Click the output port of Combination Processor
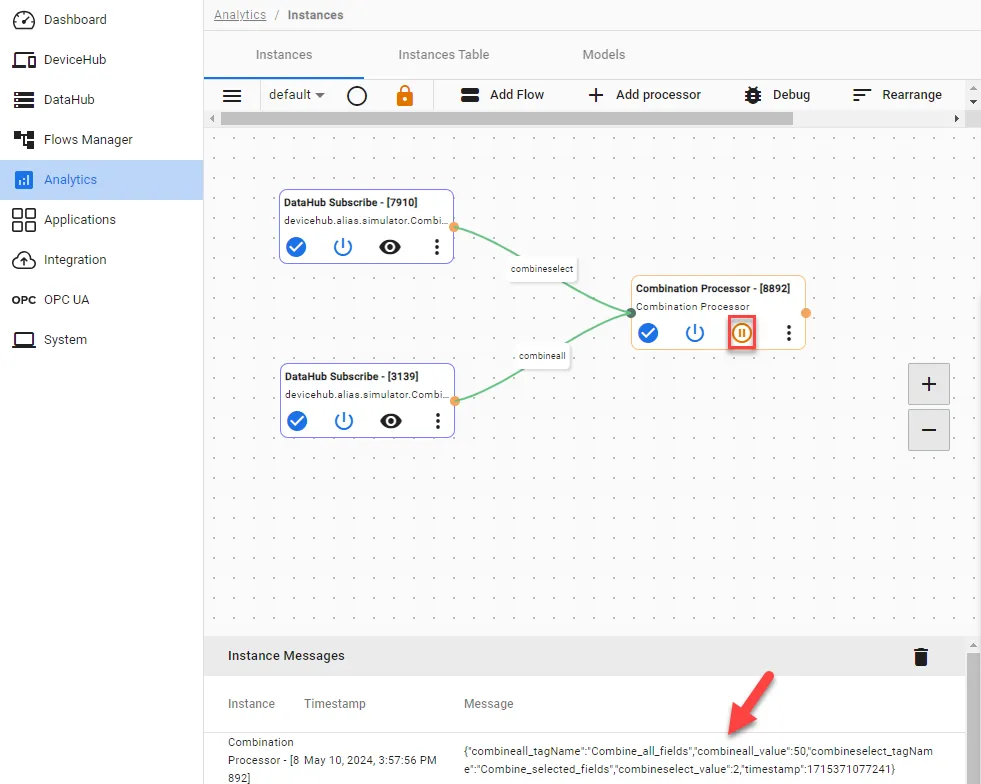 click(806, 313)
